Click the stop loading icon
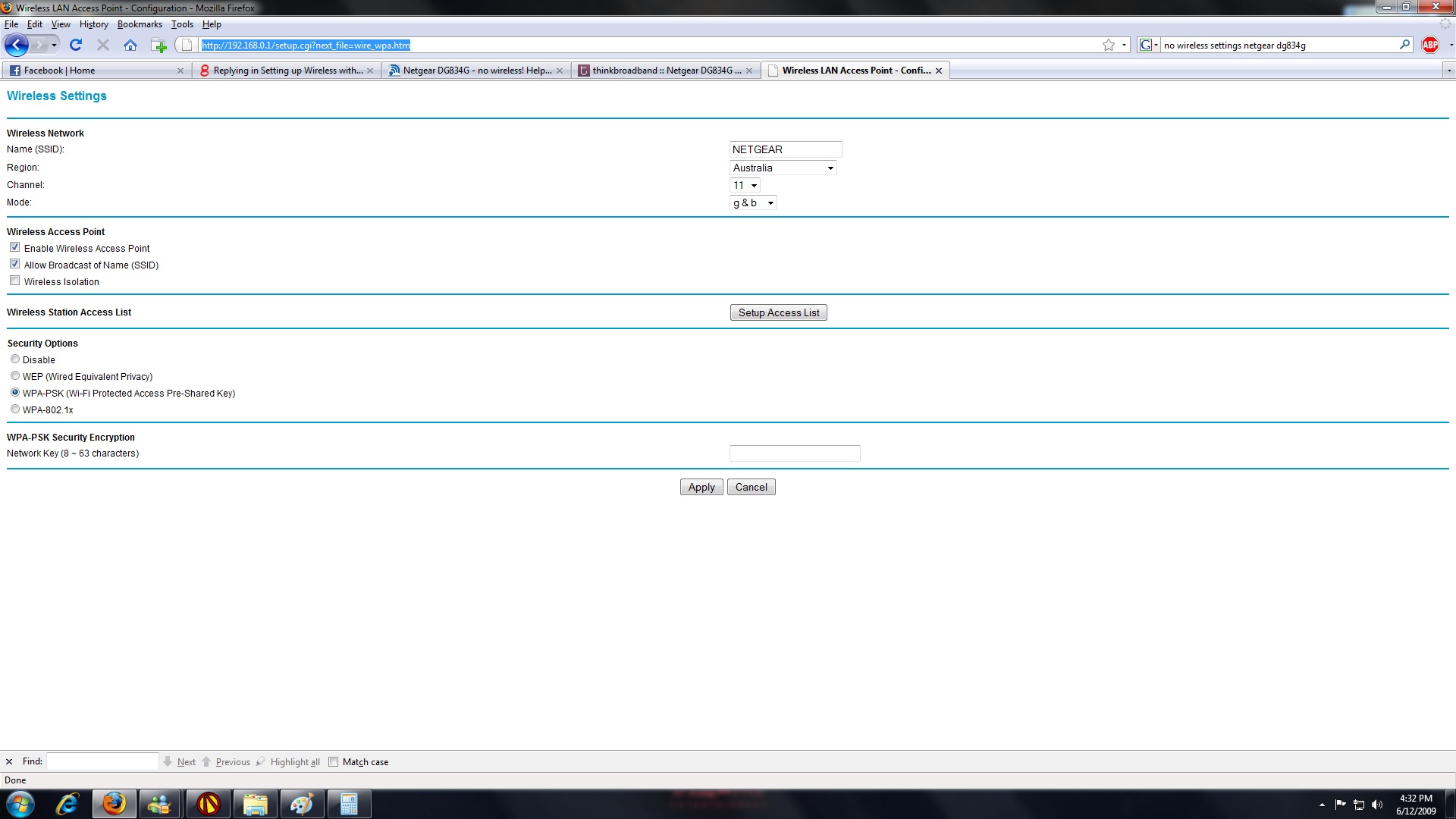This screenshot has height=819, width=1456. pos(103,45)
